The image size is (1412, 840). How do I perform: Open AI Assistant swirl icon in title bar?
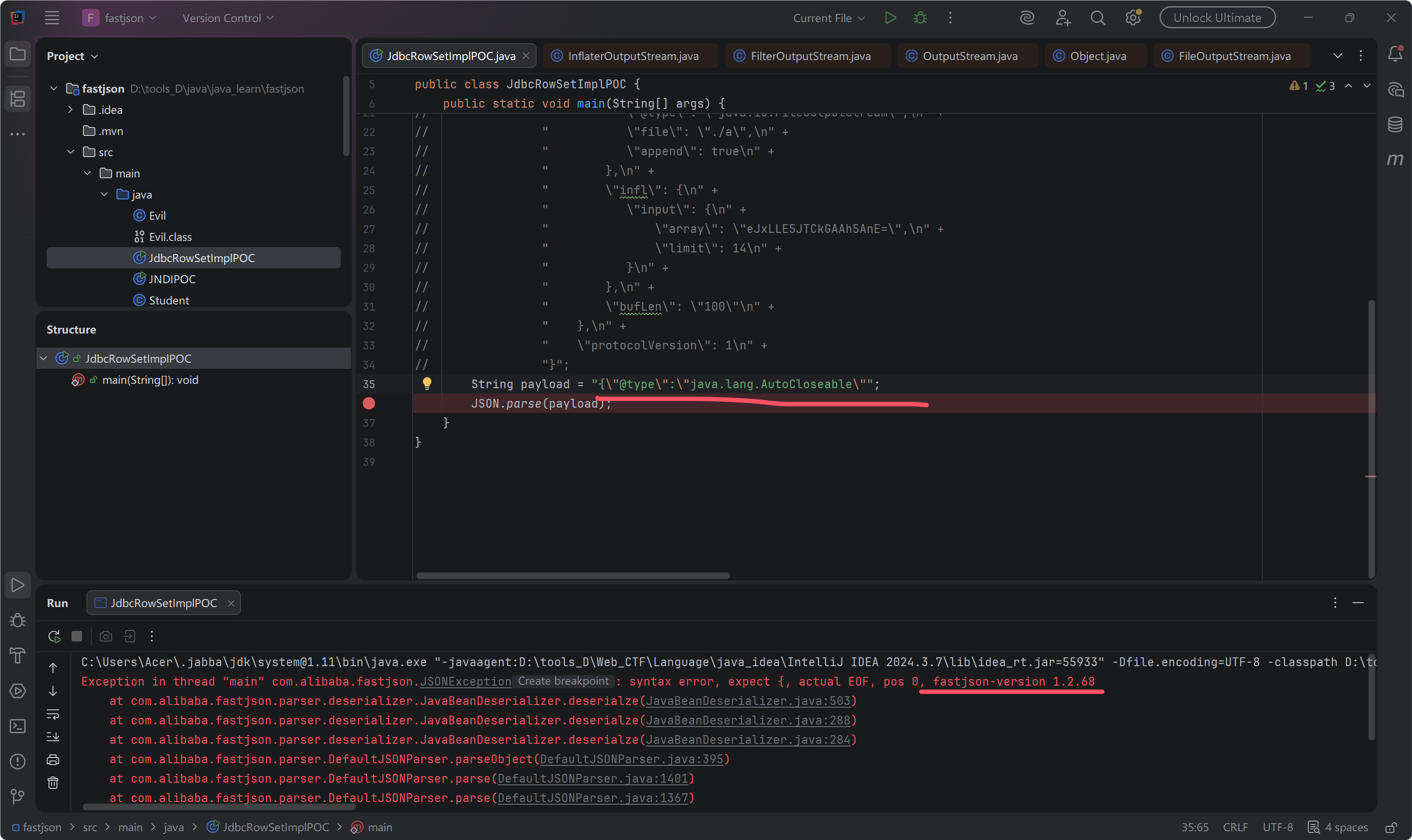point(1027,18)
